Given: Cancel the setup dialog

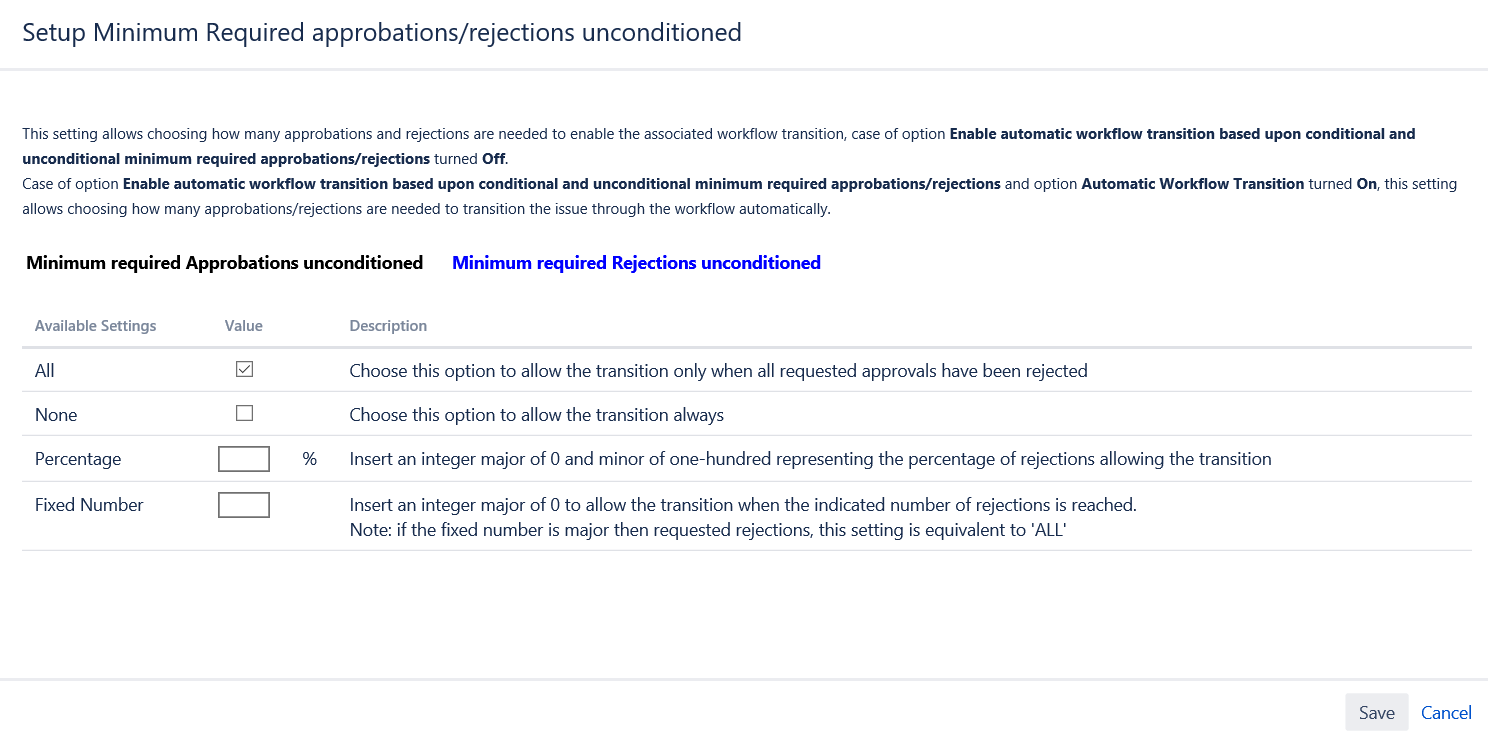Looking at the screenshot, I should point(1446,713).
